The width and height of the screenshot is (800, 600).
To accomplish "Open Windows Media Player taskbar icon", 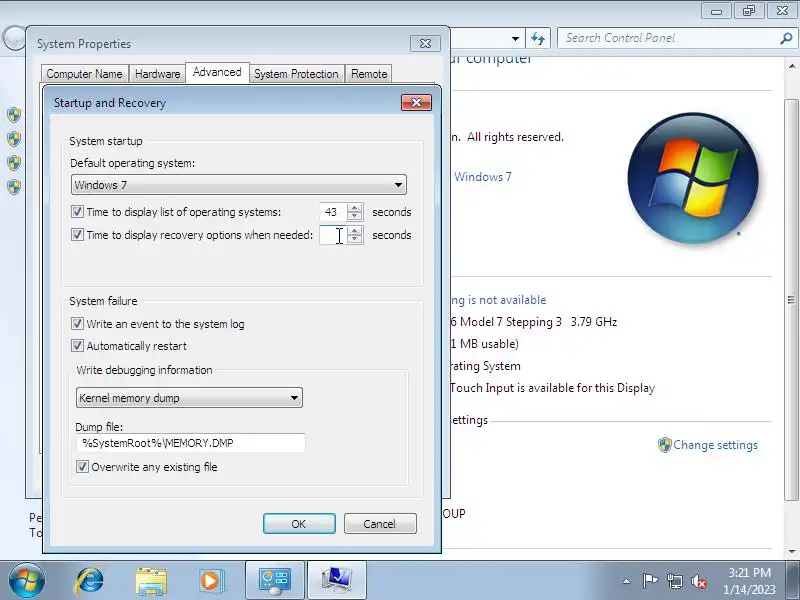I will coord(210,581).
